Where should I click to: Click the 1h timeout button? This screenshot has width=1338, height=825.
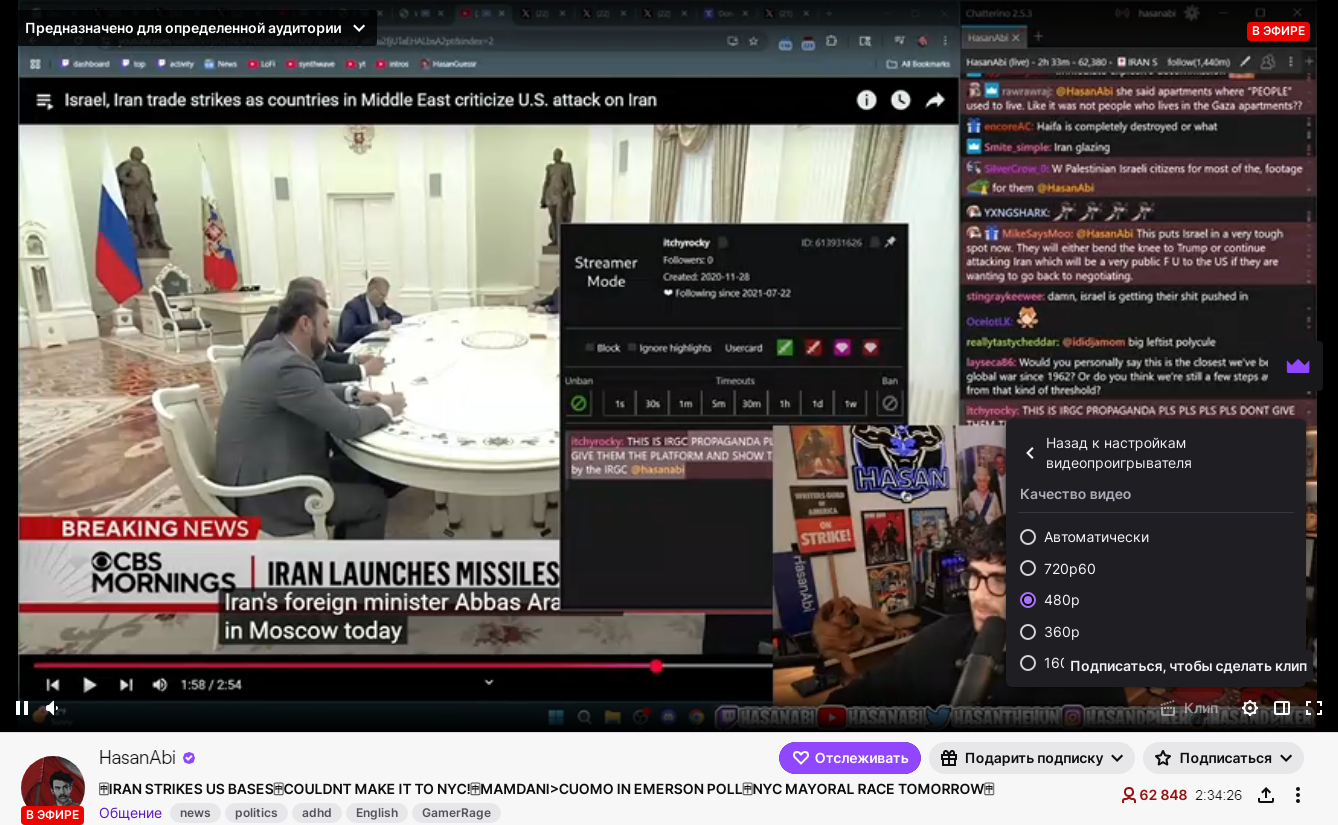point(785,404)
